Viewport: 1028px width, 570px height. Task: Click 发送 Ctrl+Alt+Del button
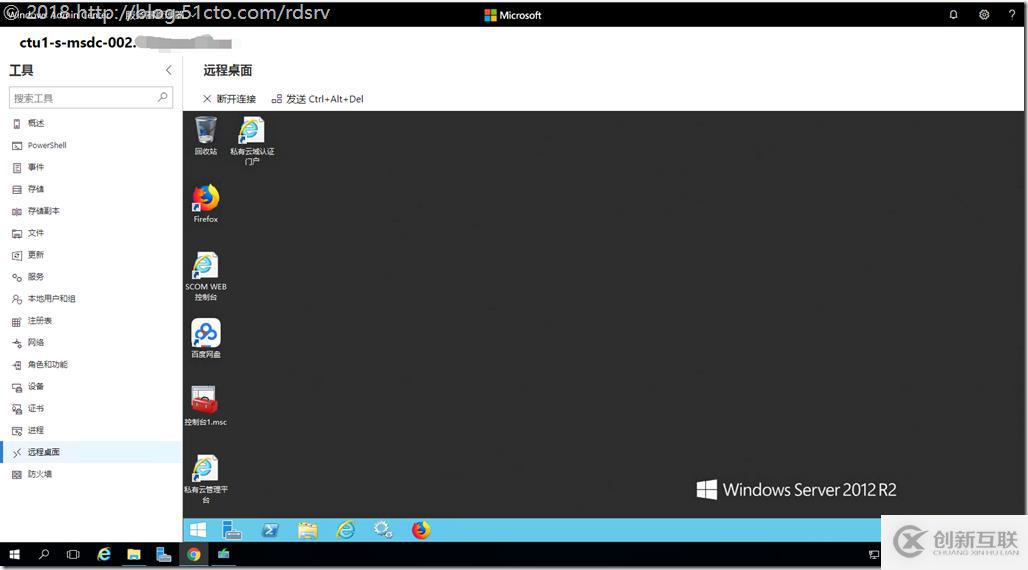click(317, 99)
